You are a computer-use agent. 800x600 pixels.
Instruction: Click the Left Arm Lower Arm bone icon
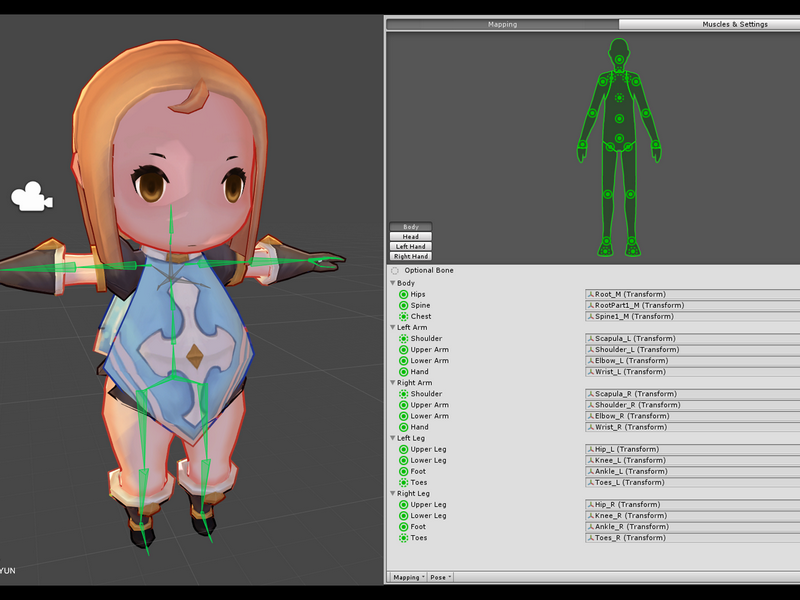[403, 361]
